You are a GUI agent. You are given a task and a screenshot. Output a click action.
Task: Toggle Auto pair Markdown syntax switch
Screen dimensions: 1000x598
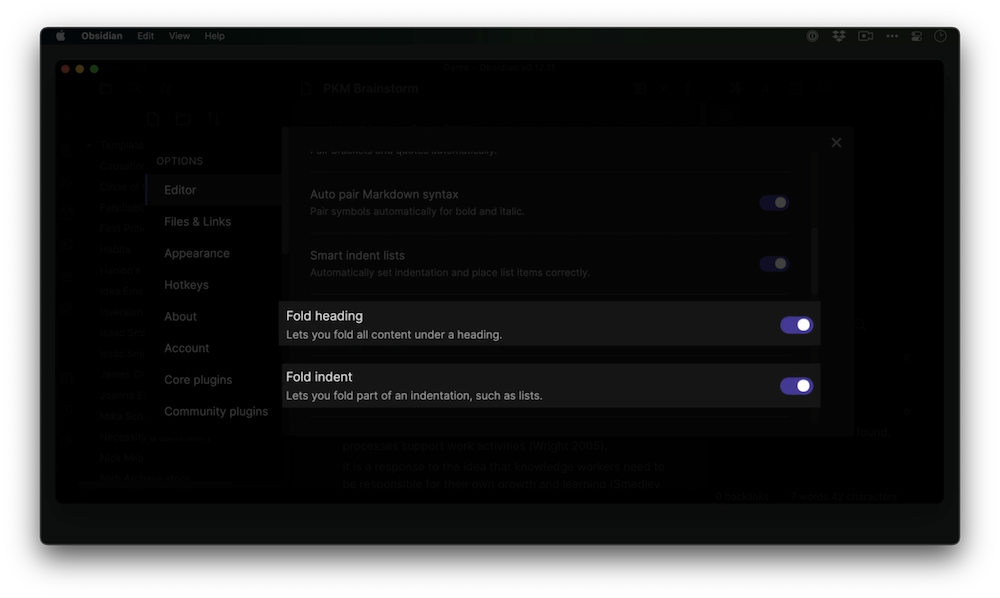(774, 203)
